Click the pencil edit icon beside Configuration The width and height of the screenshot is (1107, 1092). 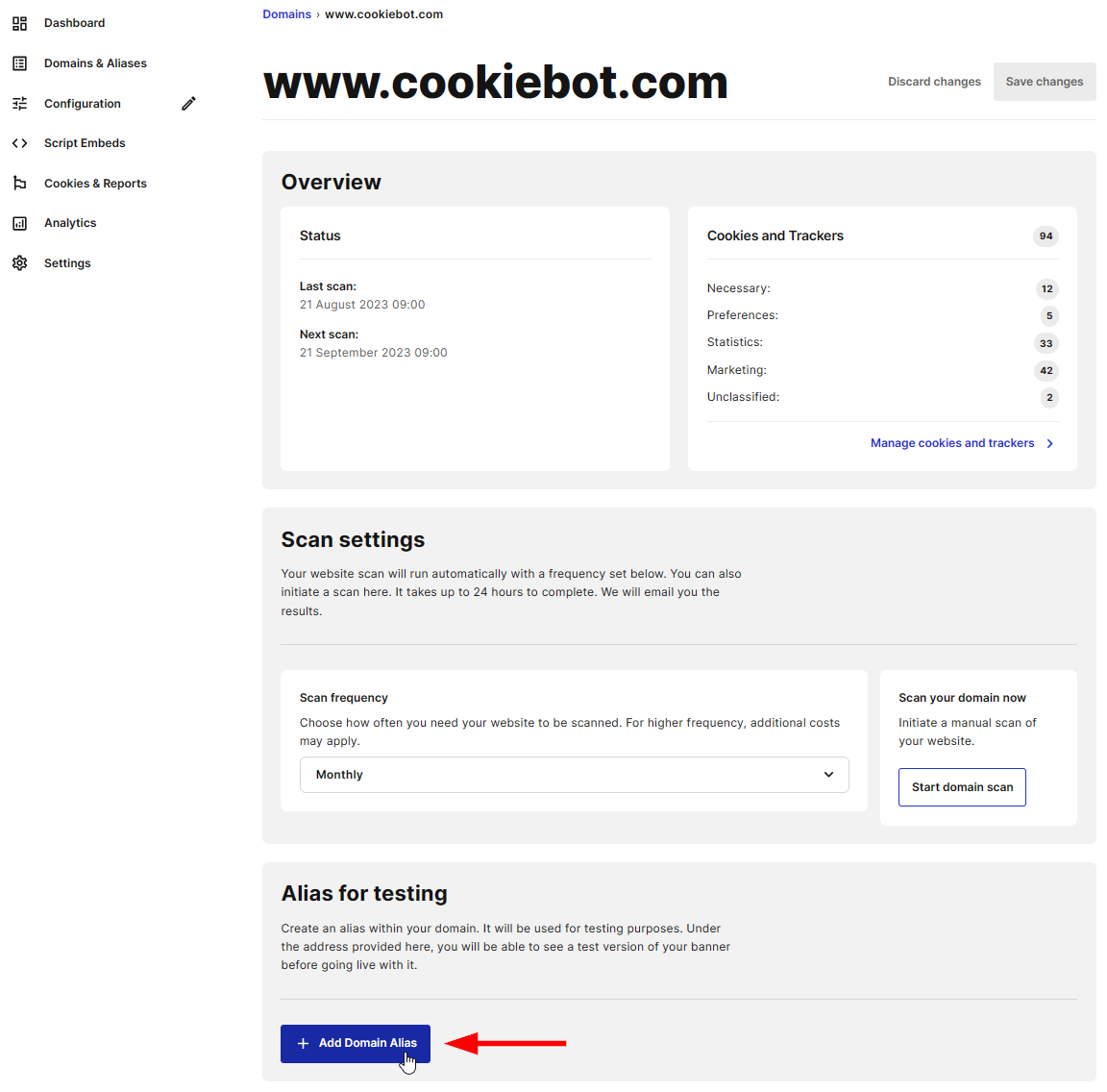[x=188, y=104]
